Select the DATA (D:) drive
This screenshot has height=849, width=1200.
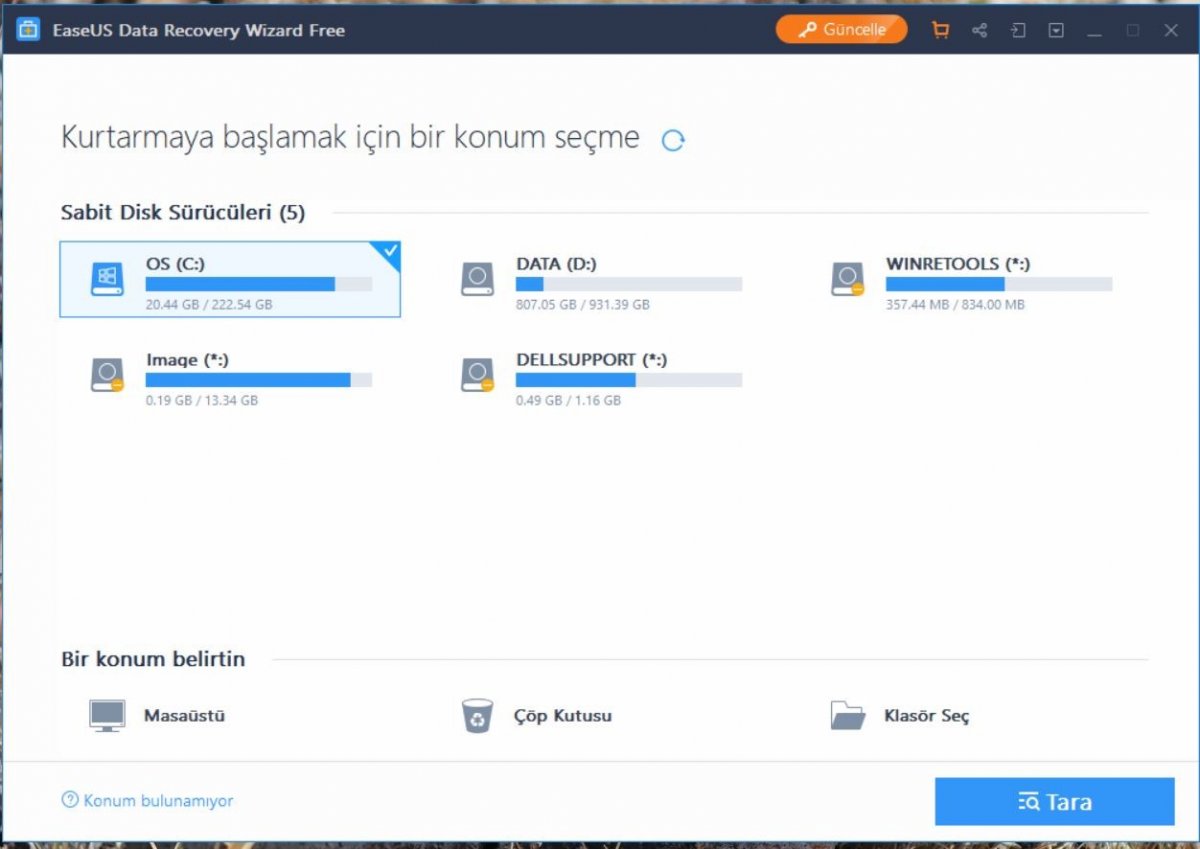(600, 278)
